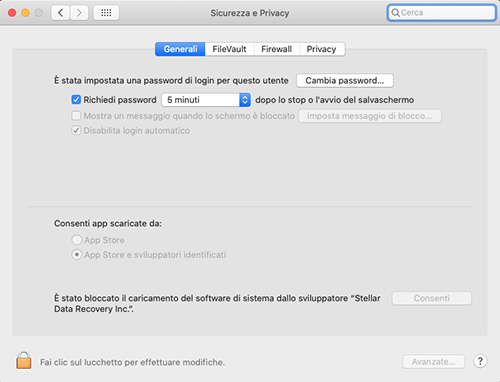Screen dimensions: 500x382
Task: Switch to the FileVault tab
Action: (229, 49)
